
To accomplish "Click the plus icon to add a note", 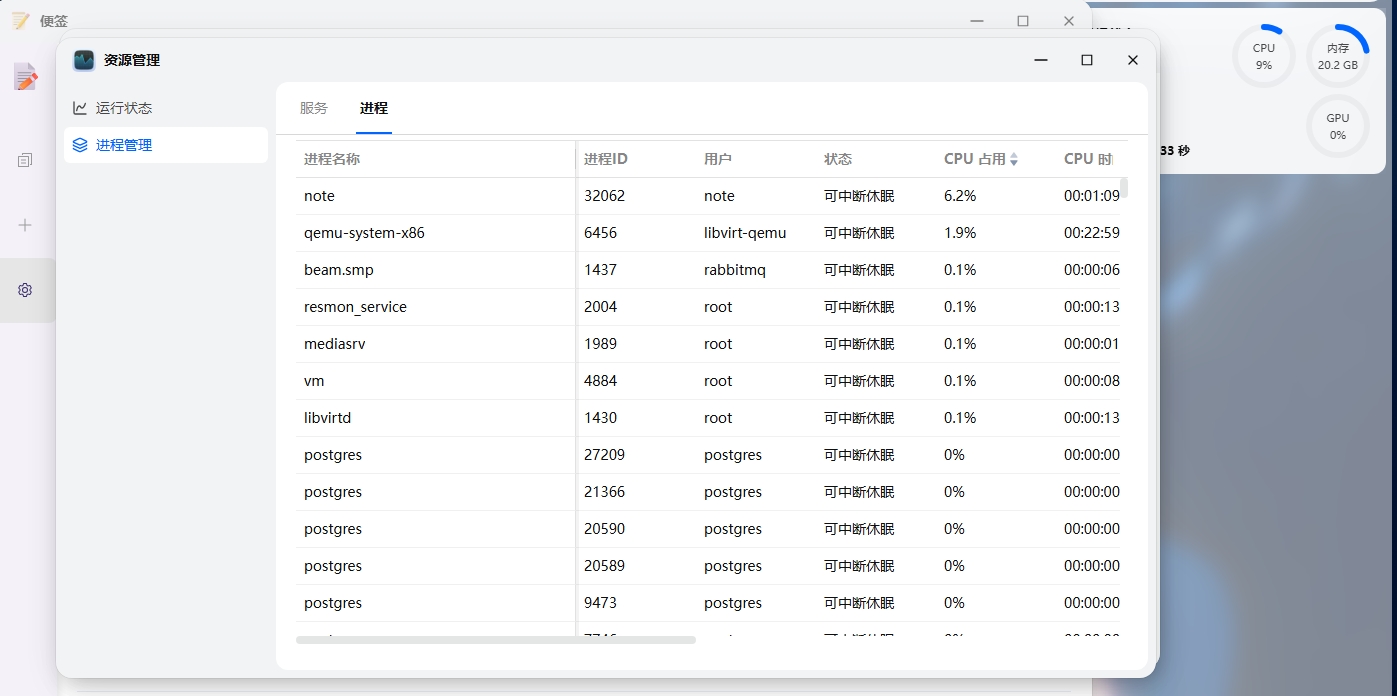I will [25, 225].
